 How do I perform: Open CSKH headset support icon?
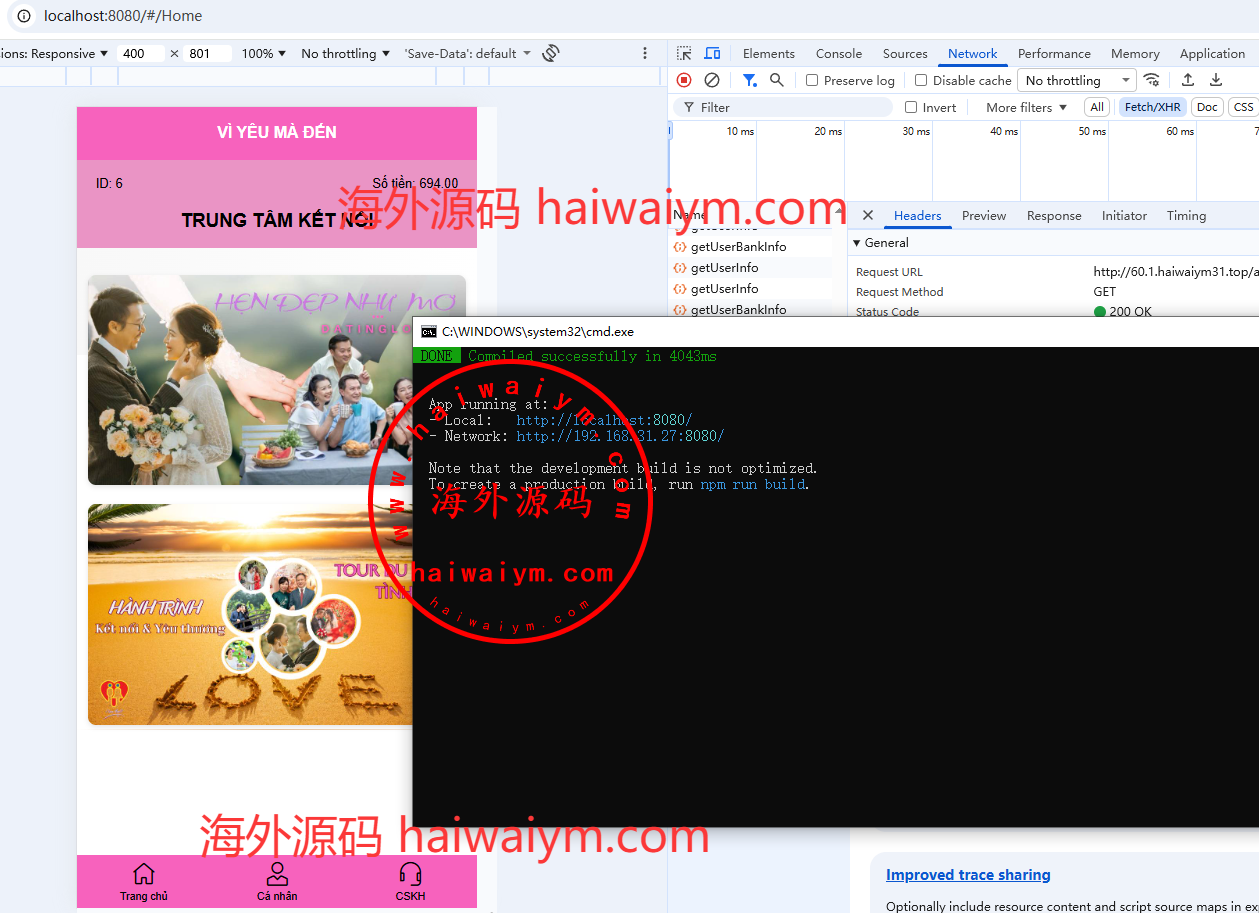point(410,881)
